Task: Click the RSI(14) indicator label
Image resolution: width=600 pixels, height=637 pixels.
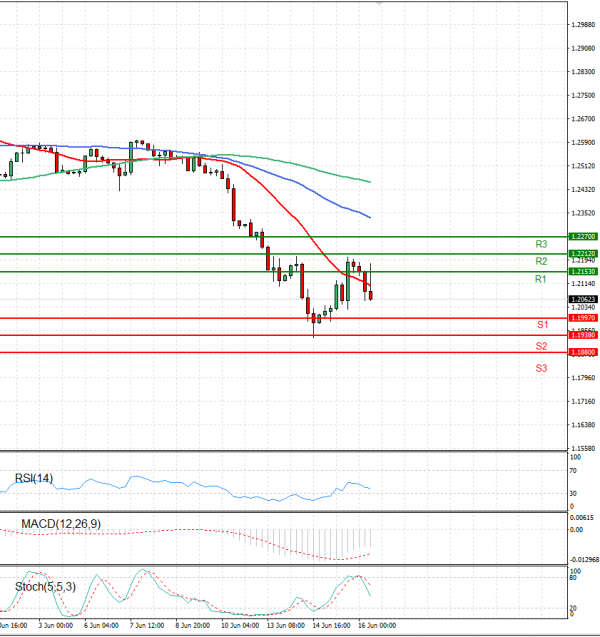Action: tap(34, 479)
